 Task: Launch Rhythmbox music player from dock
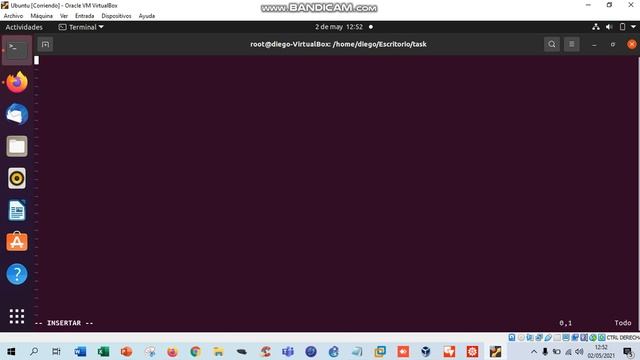pyautogui.click(x=17, y=178)
